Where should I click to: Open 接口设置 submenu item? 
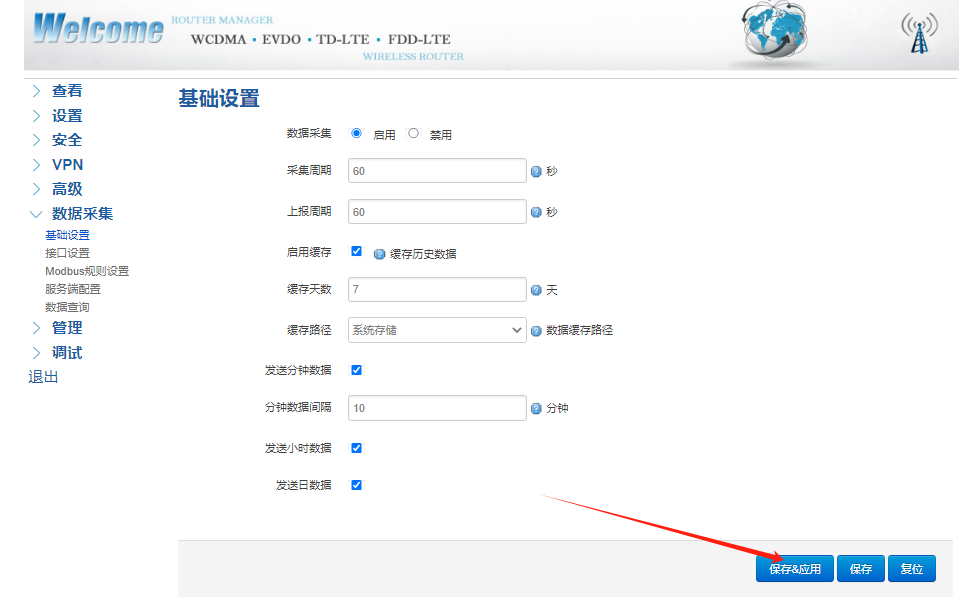pos(67,253)
